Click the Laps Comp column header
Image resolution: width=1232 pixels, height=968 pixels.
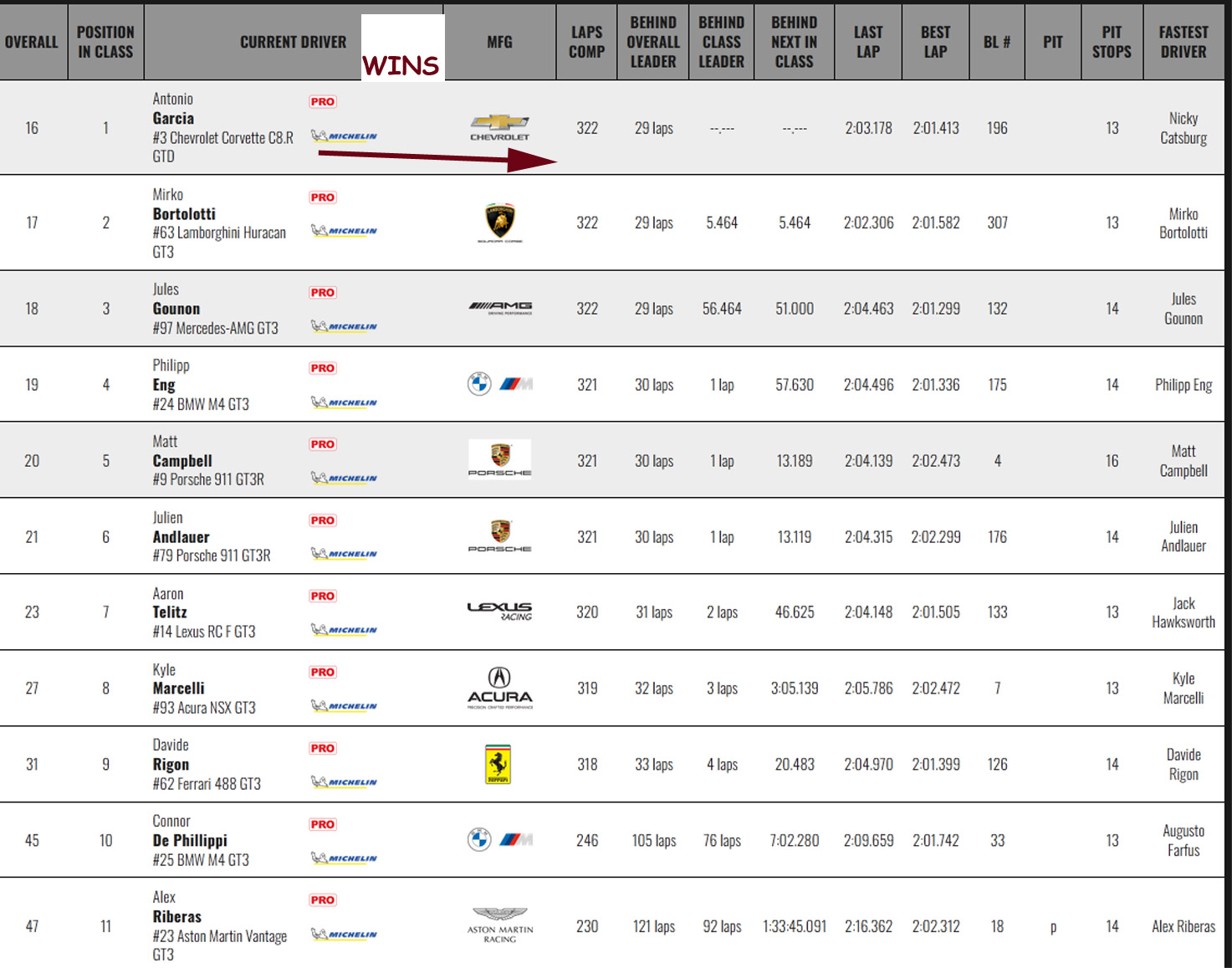pos(586,42)
